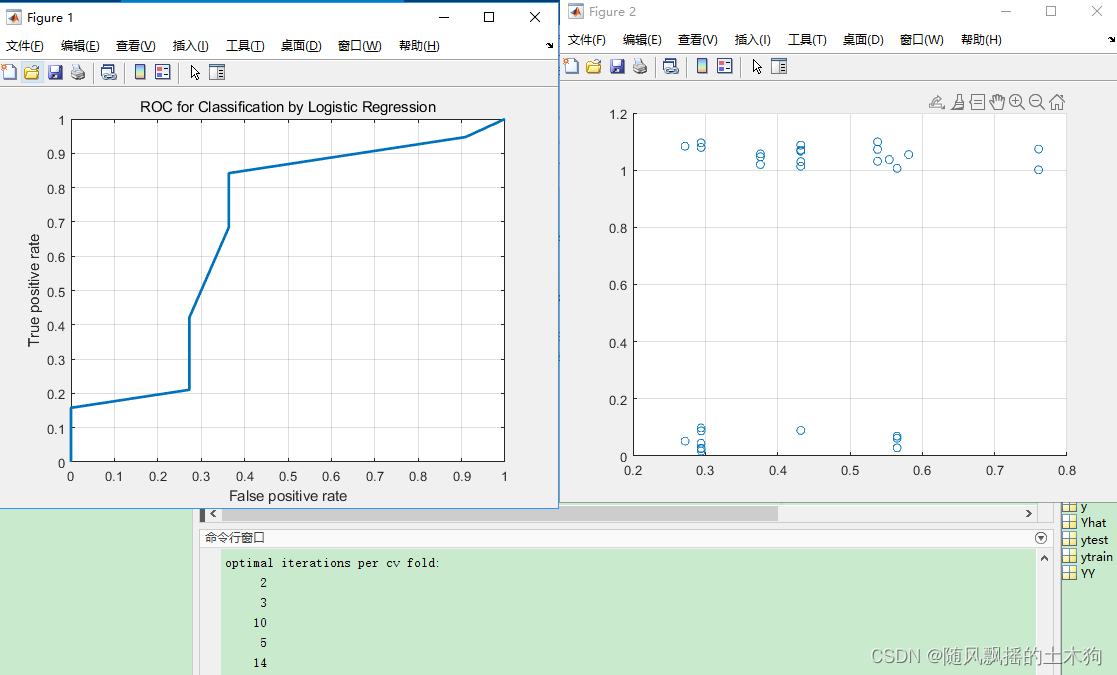Select the zoom out tool above Figure 2 plot
This screenshot has height=675, width=1117.
[1037, 103]
